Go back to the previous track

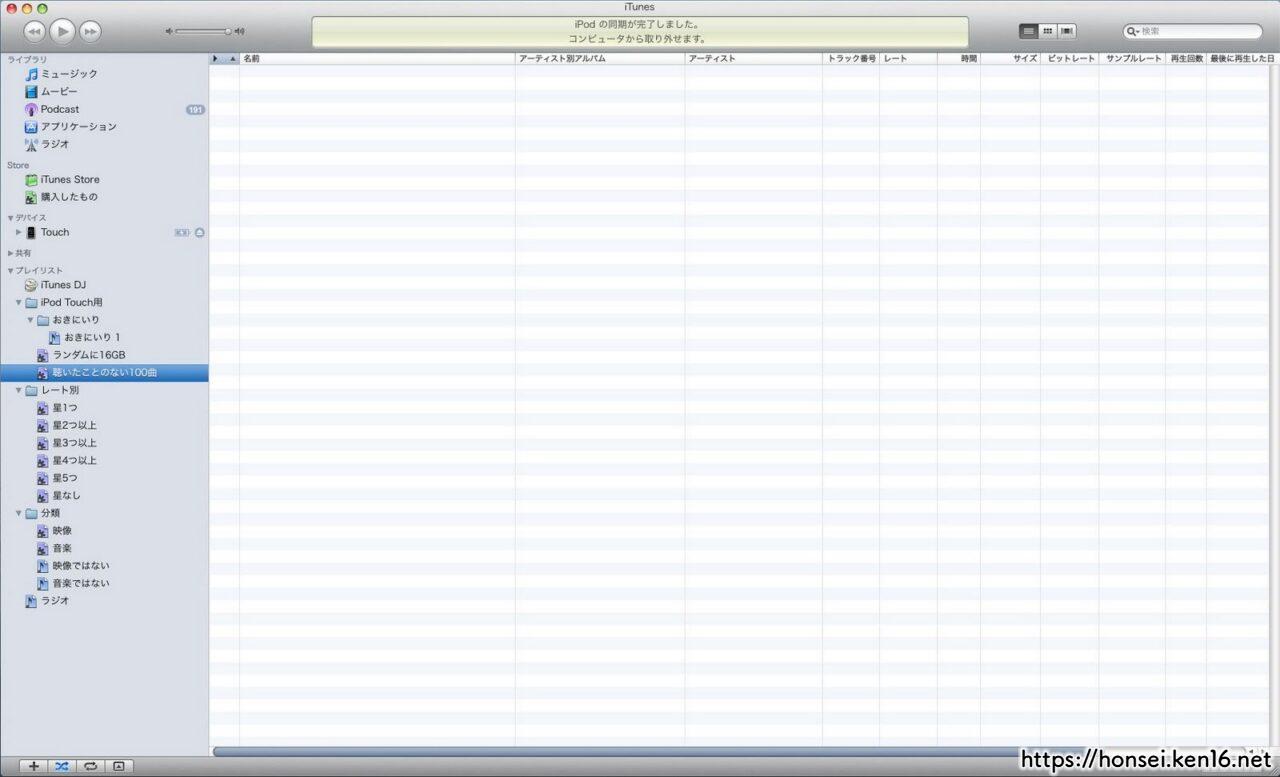pos(34,32)
